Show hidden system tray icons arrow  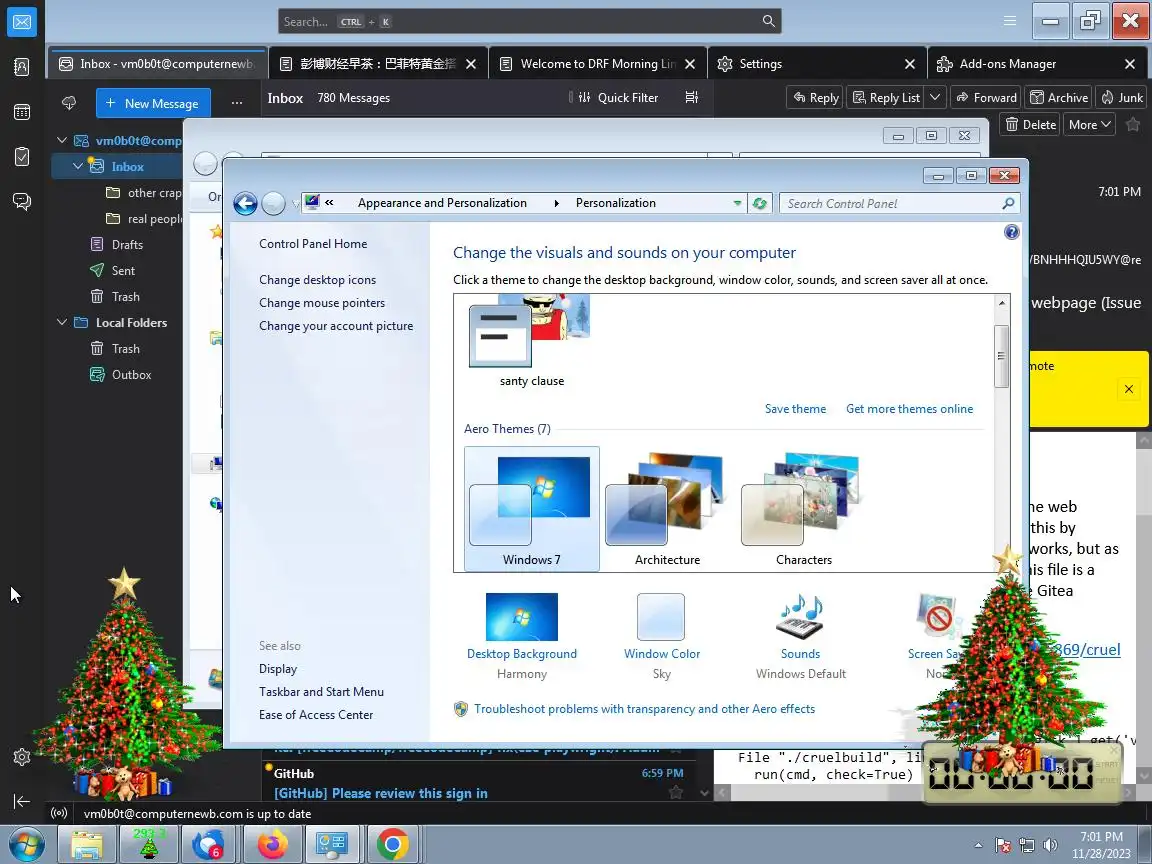[979, 846]
